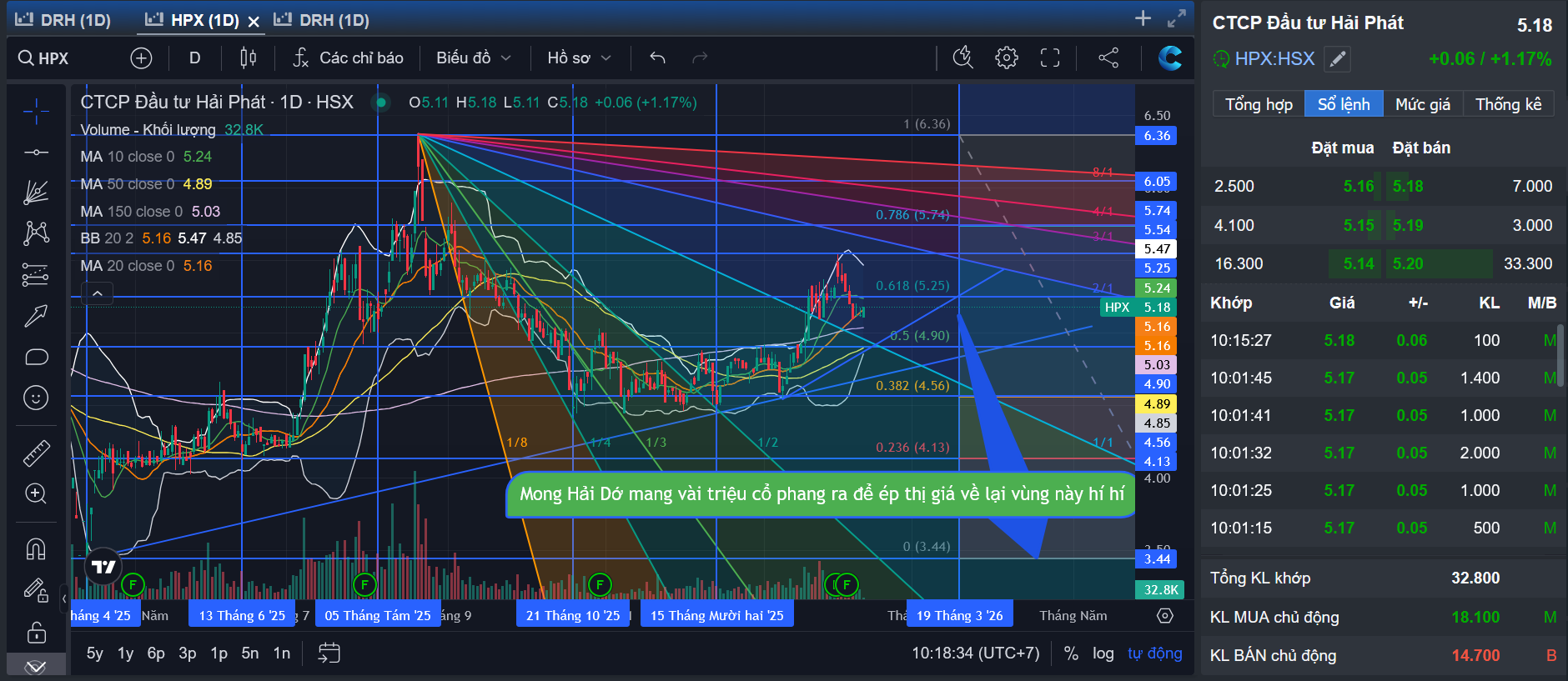Select the trend line drawing tool
Viewport: 1568px width, 681px height.
(36, 152)
